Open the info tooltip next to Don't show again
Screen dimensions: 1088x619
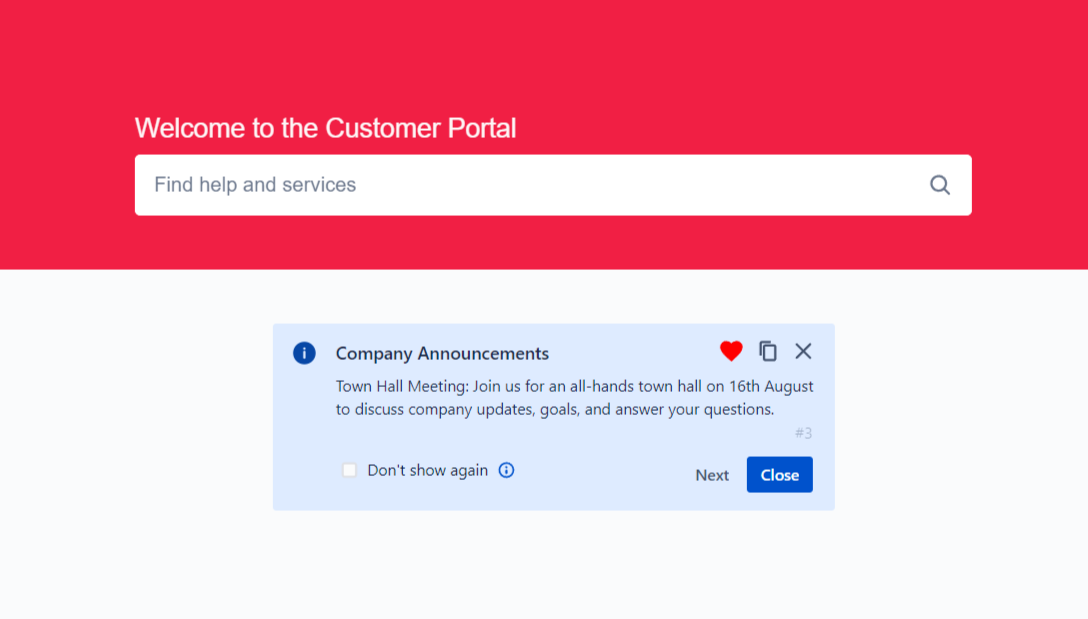[x=506, y=470]
